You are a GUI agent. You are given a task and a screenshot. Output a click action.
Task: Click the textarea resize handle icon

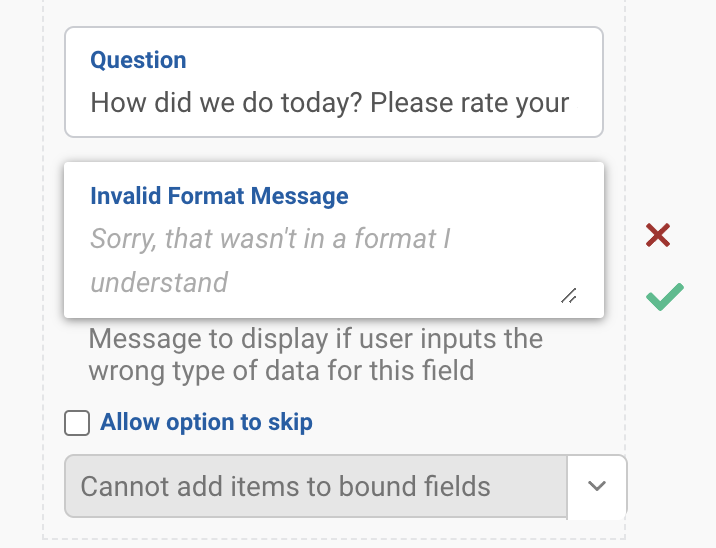(x=568, y=295)
